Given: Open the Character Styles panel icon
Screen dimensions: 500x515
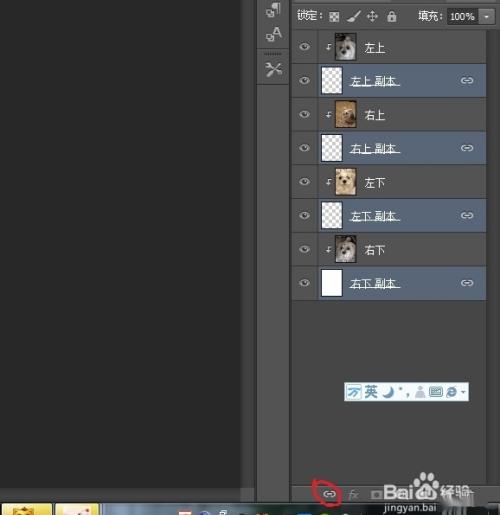Looking at the screenshot, I should click(274, 35).
